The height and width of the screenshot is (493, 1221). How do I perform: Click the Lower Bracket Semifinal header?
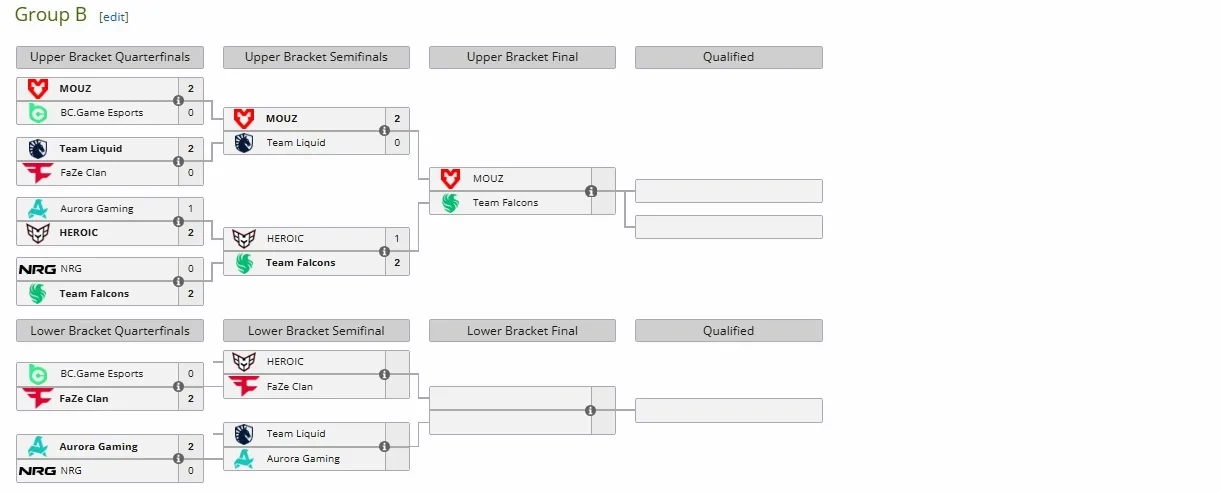(316, 331)
